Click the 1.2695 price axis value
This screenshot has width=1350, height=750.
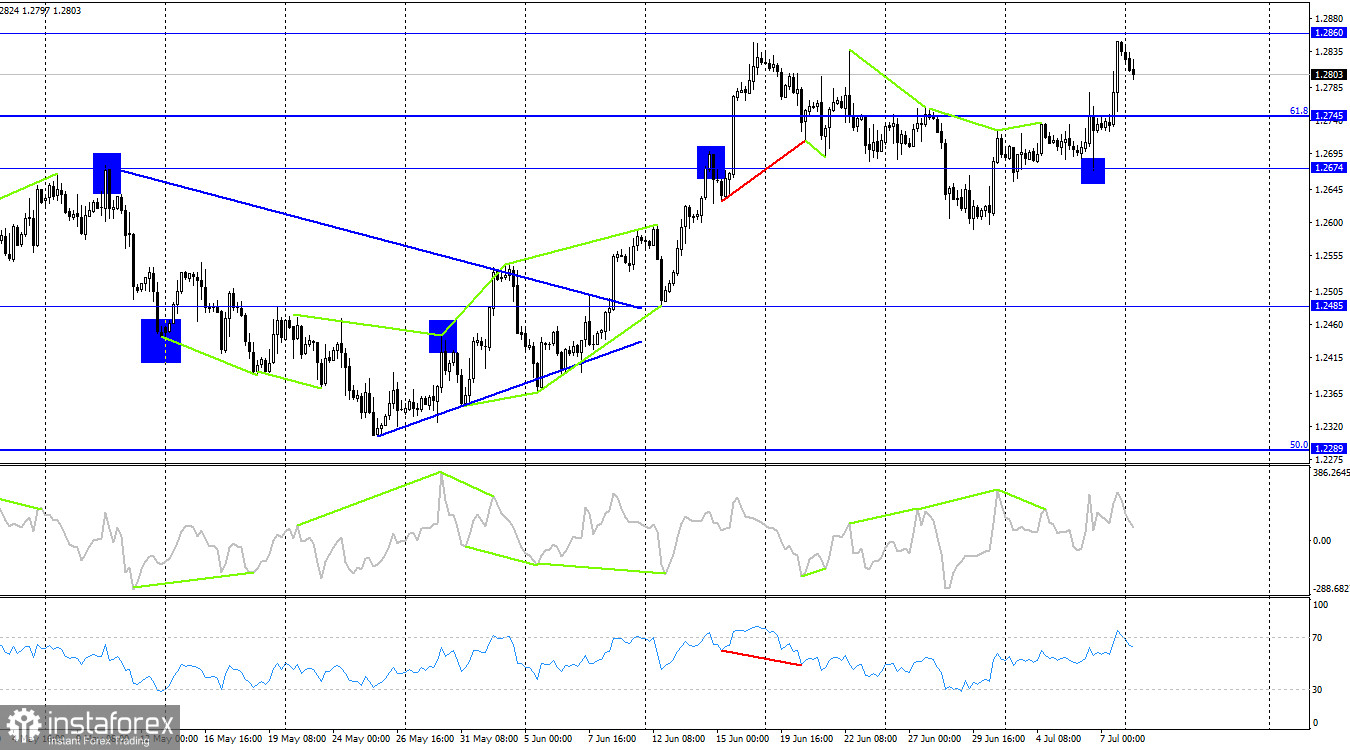point(1330,154)
